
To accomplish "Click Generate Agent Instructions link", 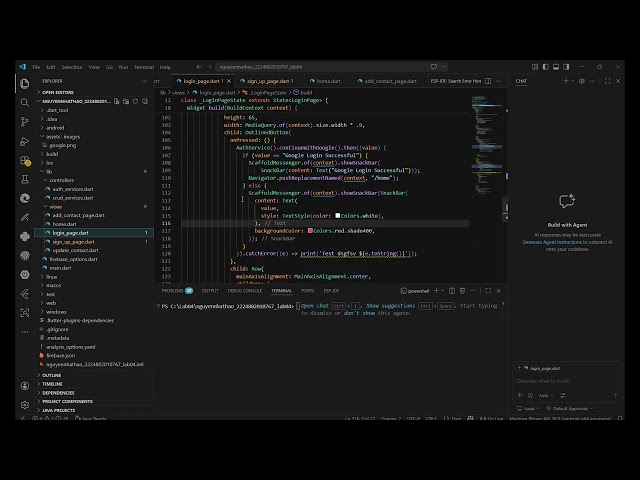I will (x=552, y=242).
